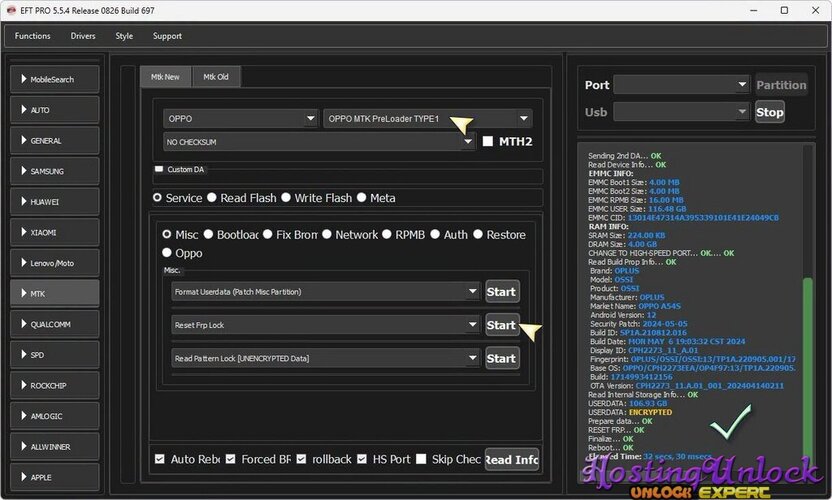Screen dimensions: 832x500
Task: Select the MTK sidebar section
Action: [54, 293]
